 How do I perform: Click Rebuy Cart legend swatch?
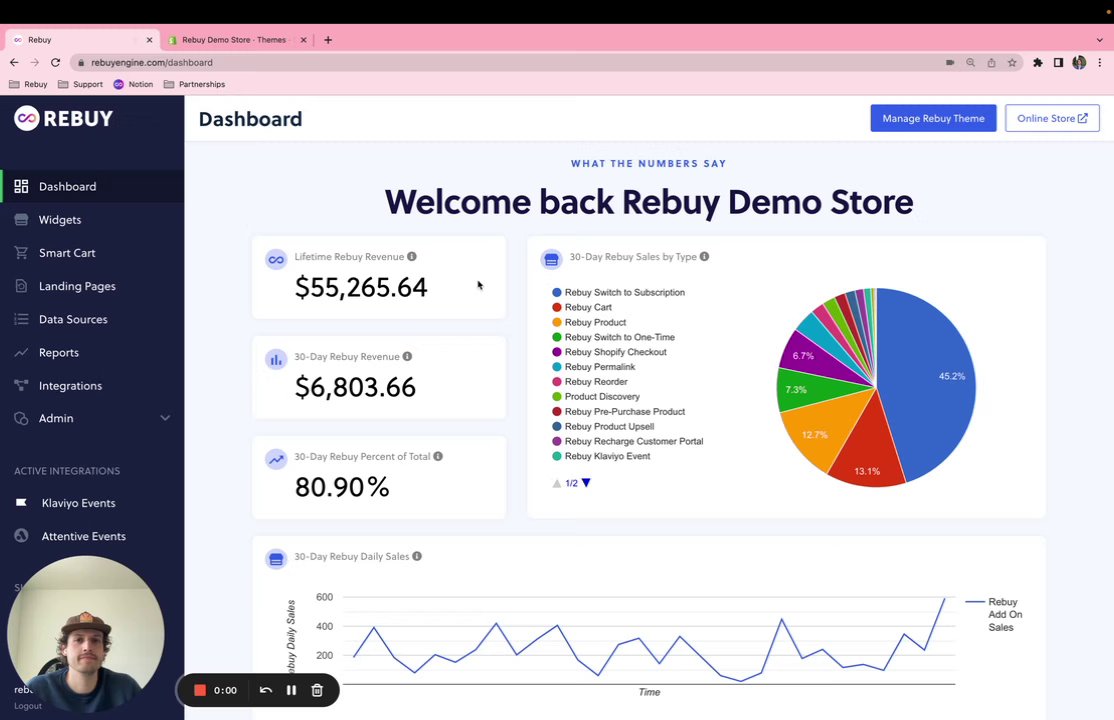pos(557,307)
